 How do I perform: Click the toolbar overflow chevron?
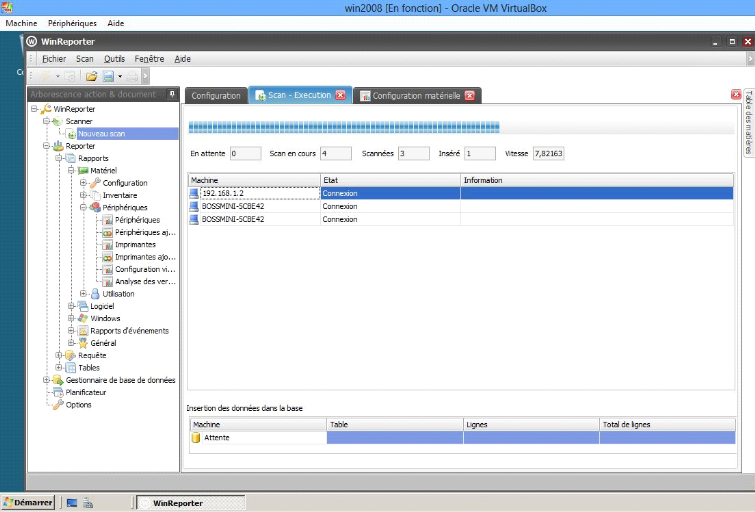pyautogui.click(x=145, y=76)
